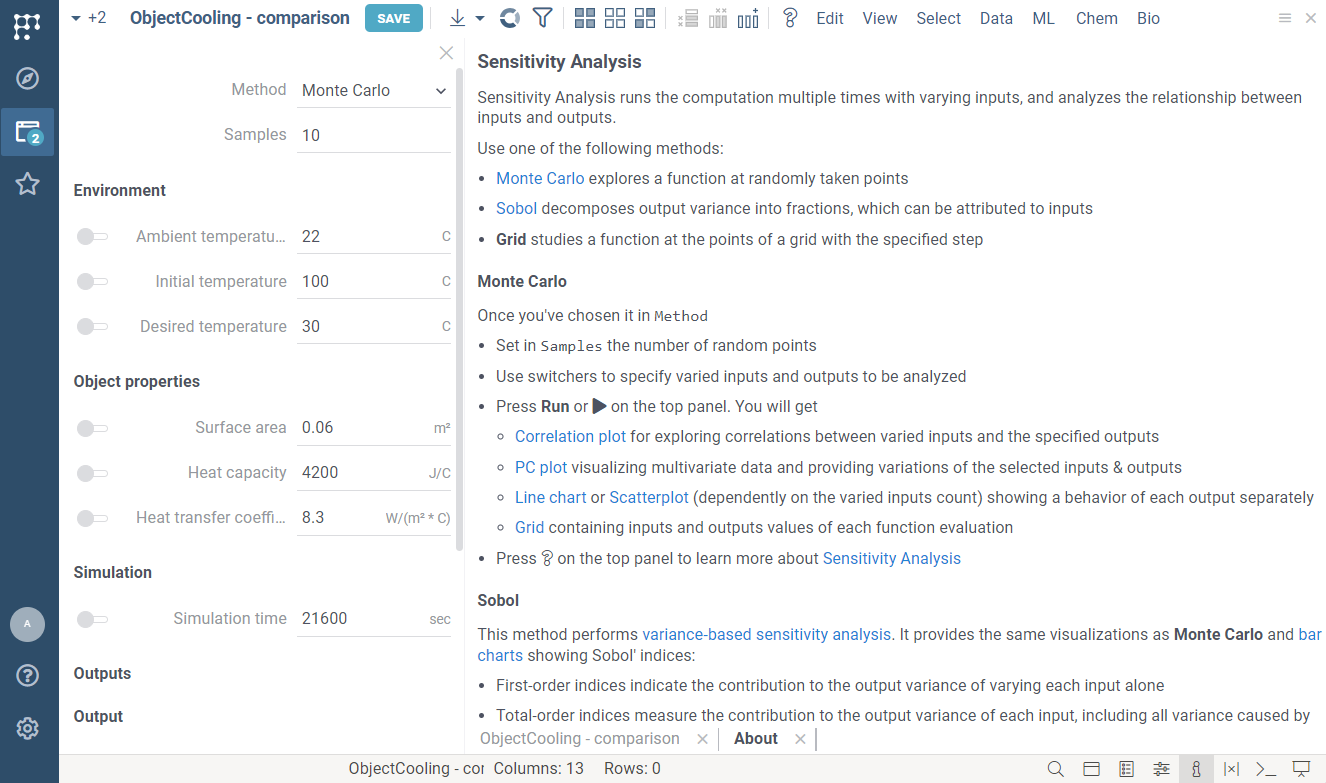Click the add new column toolbar icon
The width and height of the screenshot is (1326, 783).
click(748, 18)
